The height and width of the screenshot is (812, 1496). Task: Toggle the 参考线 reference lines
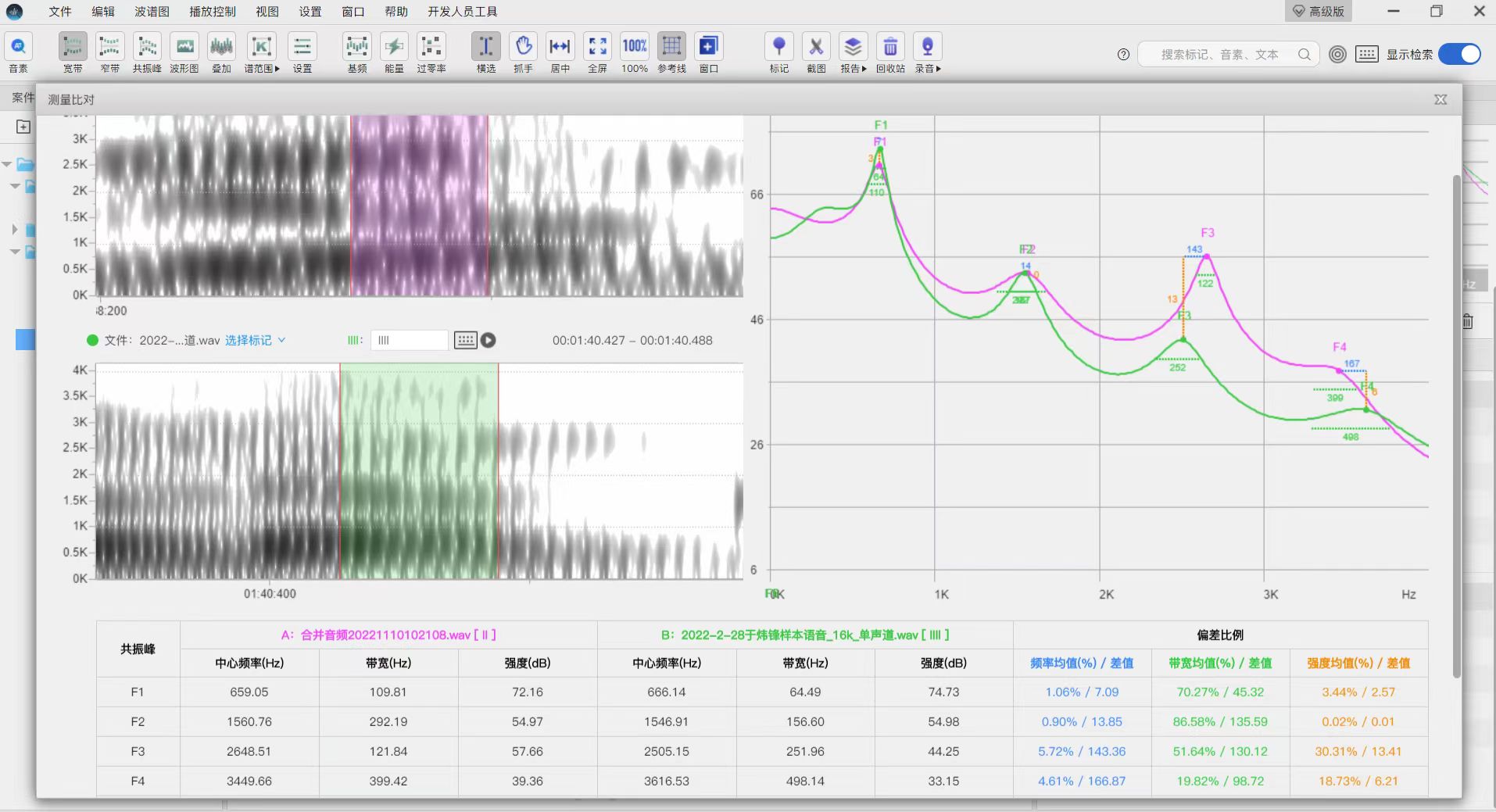[671, 53]
